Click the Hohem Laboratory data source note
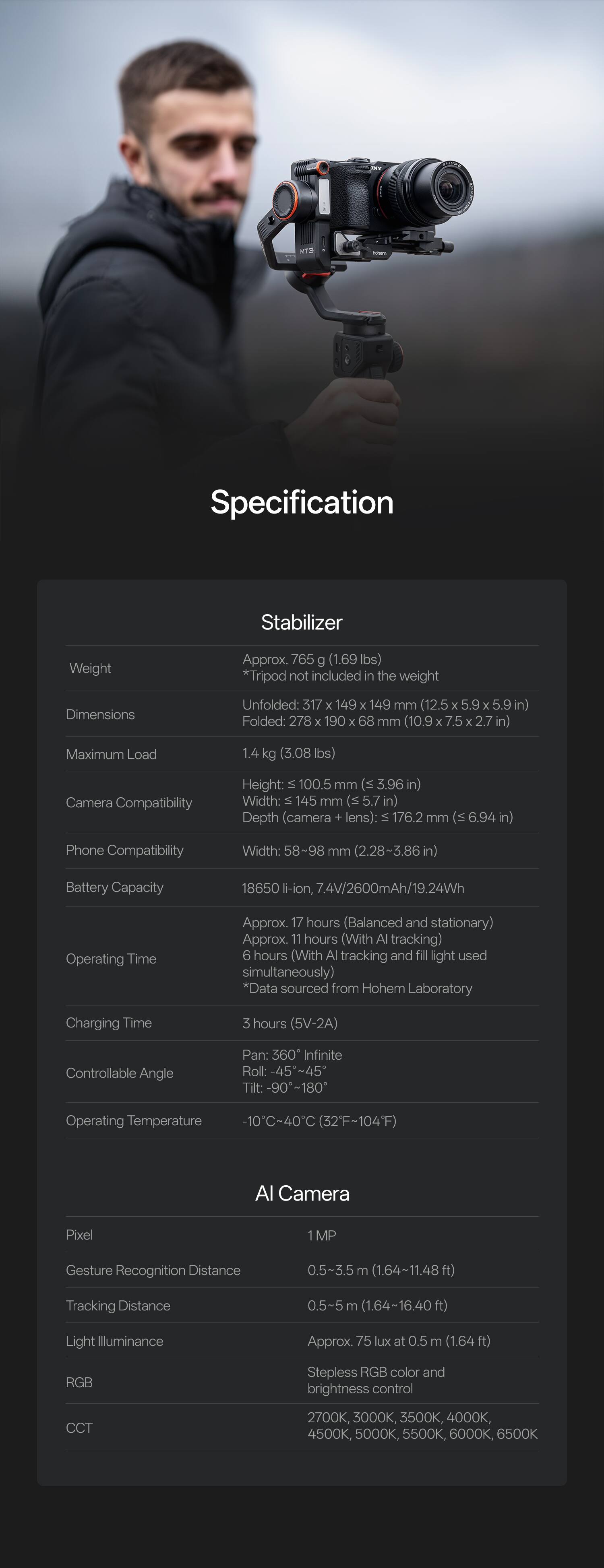The height and width of the screenshot is (1568, 604). [x=358, y=988]
